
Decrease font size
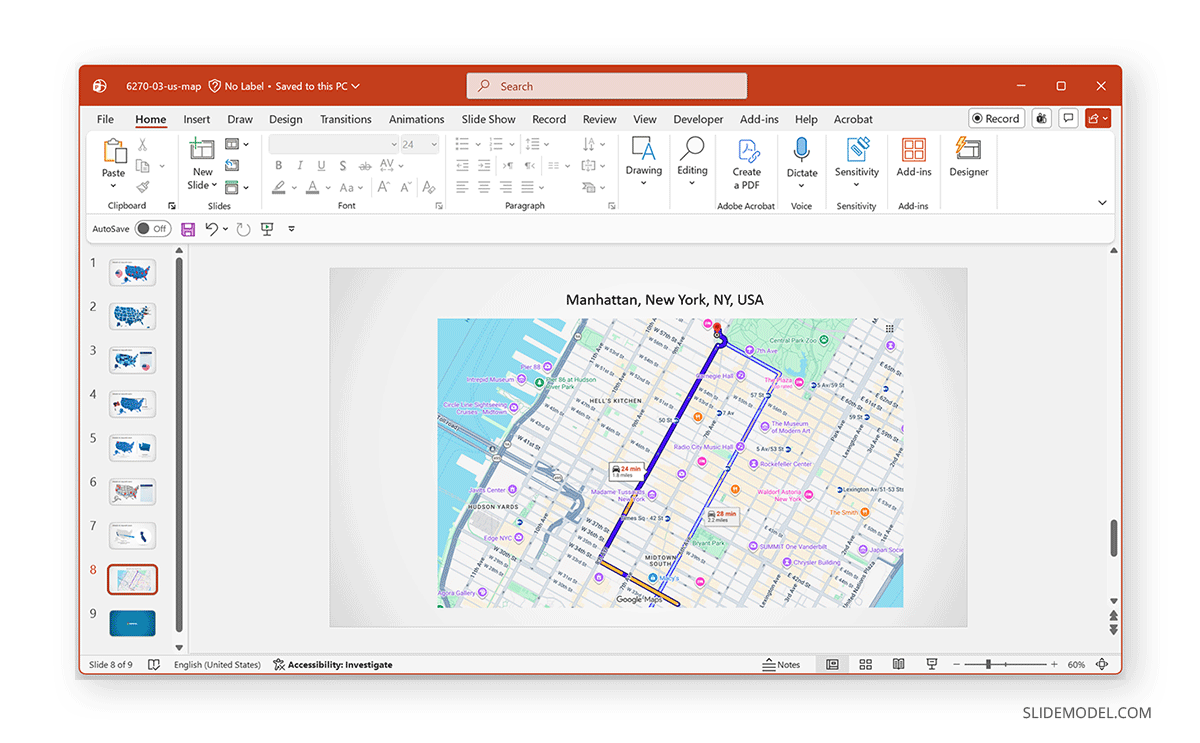pyautogui.click(x=405, y=187)
